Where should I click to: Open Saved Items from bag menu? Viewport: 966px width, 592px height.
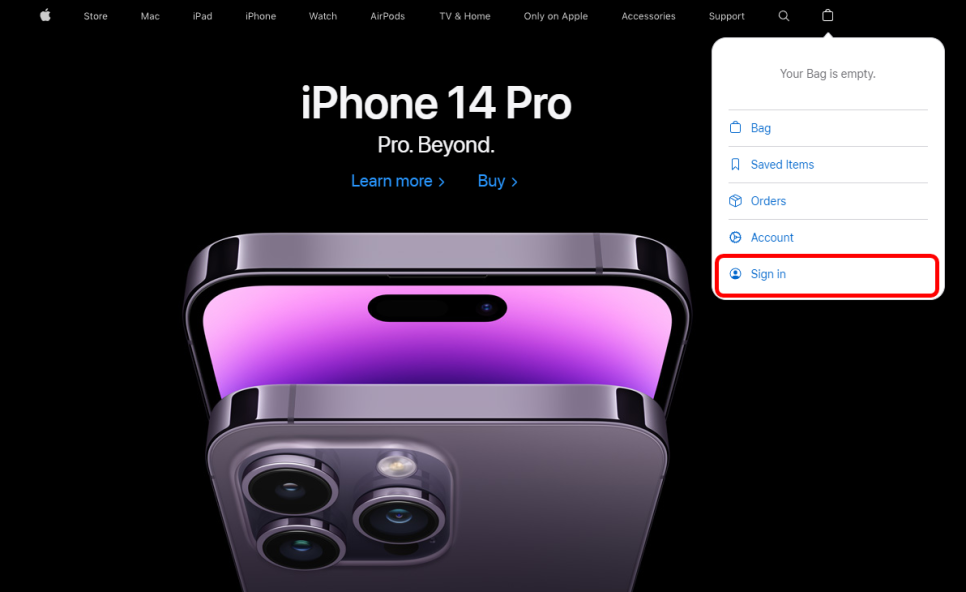tap(782, 164)
